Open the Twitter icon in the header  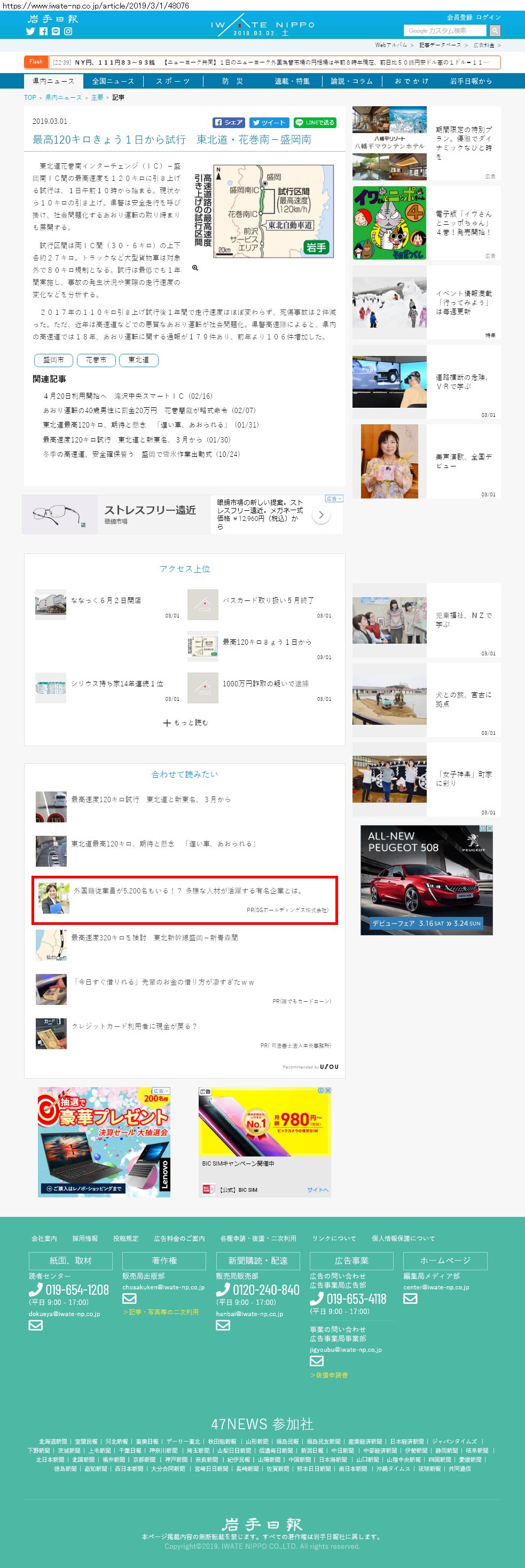pos(30,31)
